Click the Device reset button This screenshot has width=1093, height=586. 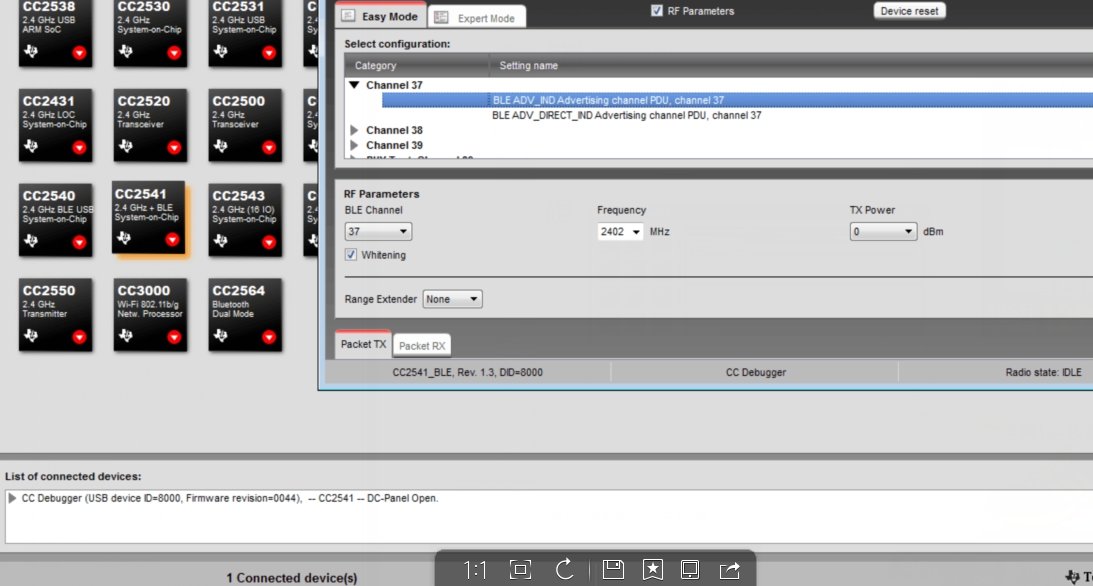tap(909, 11)
